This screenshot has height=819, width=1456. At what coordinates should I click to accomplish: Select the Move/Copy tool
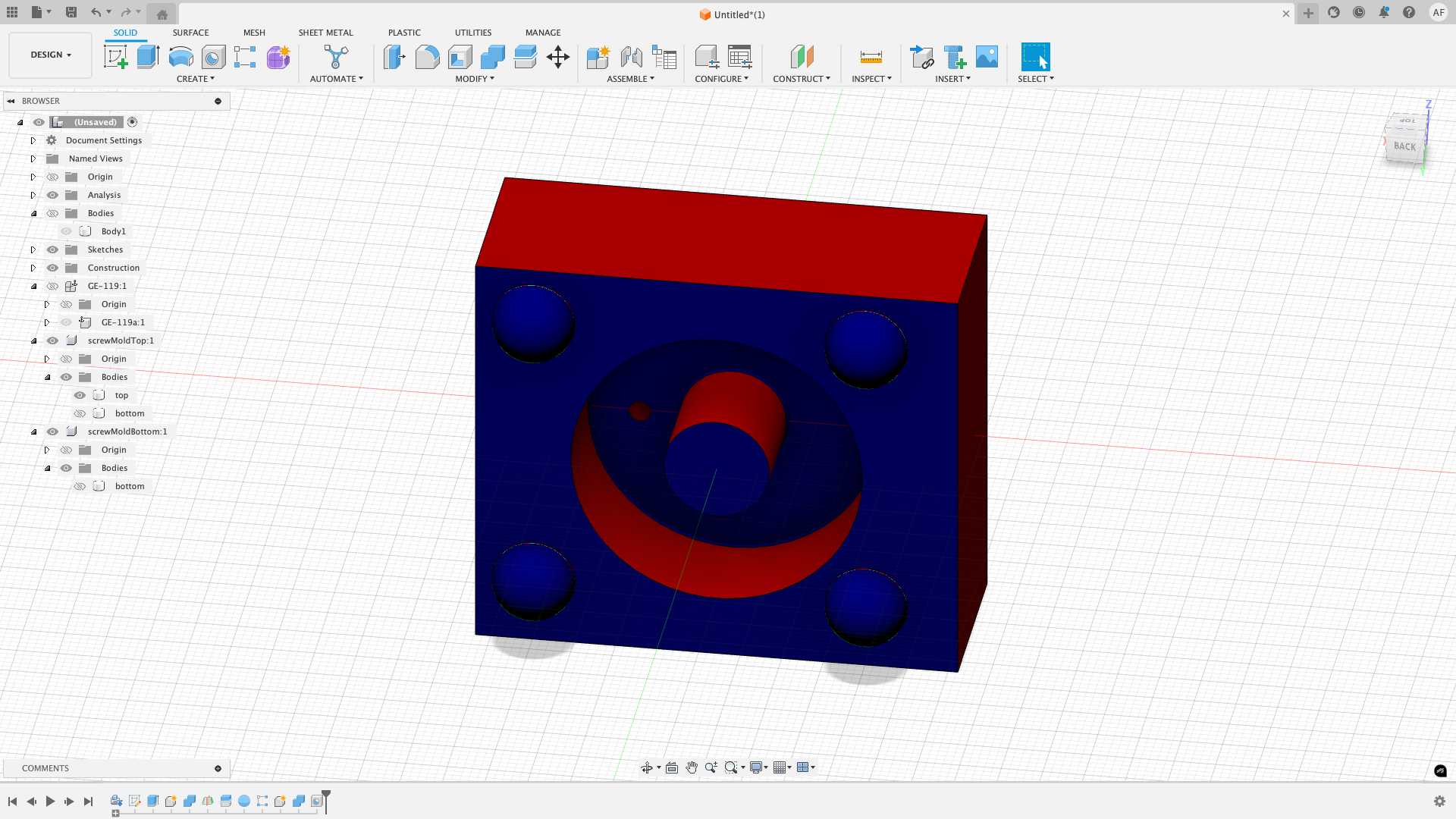pos(558,57)
